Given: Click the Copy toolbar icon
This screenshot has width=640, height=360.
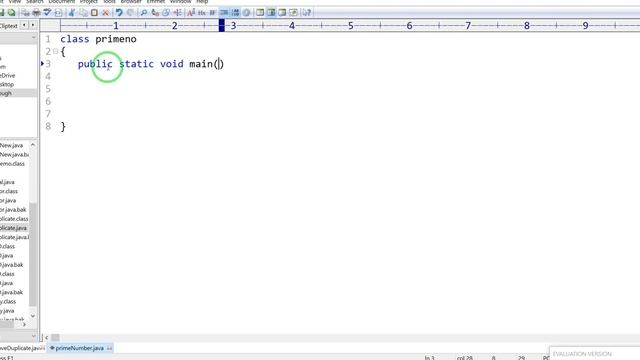Looking at the screenshot, I should (83, 13).
